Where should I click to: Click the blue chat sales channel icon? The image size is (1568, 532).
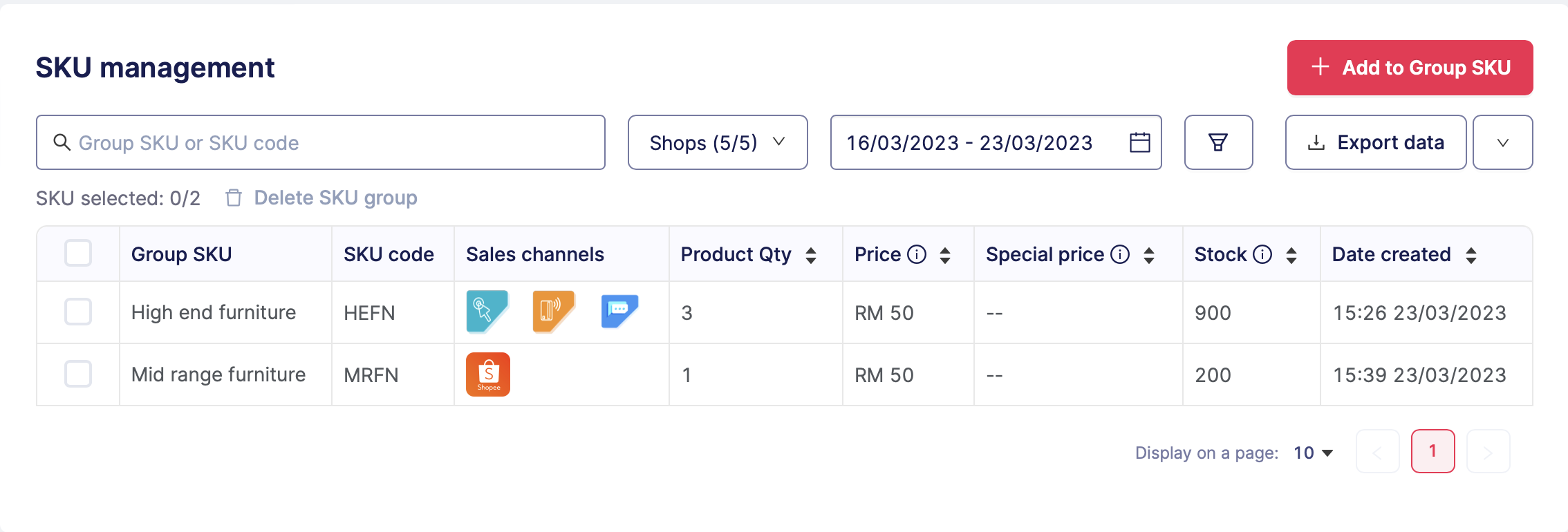[619, 311]
